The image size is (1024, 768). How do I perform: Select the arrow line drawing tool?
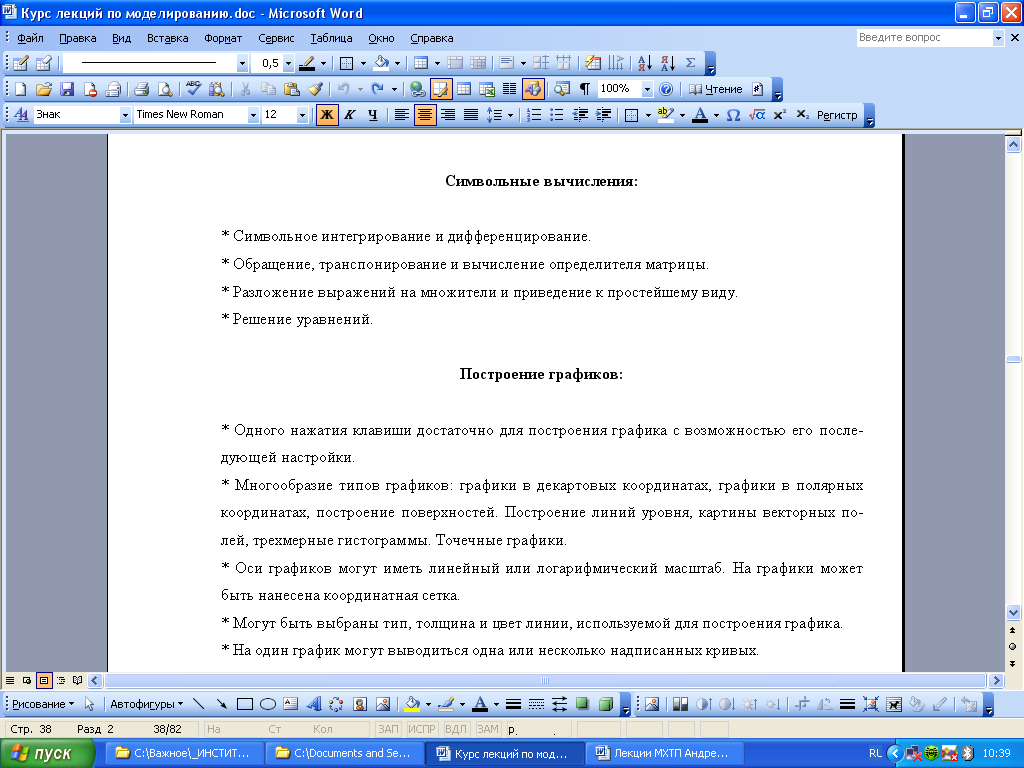tap(222, 704)
